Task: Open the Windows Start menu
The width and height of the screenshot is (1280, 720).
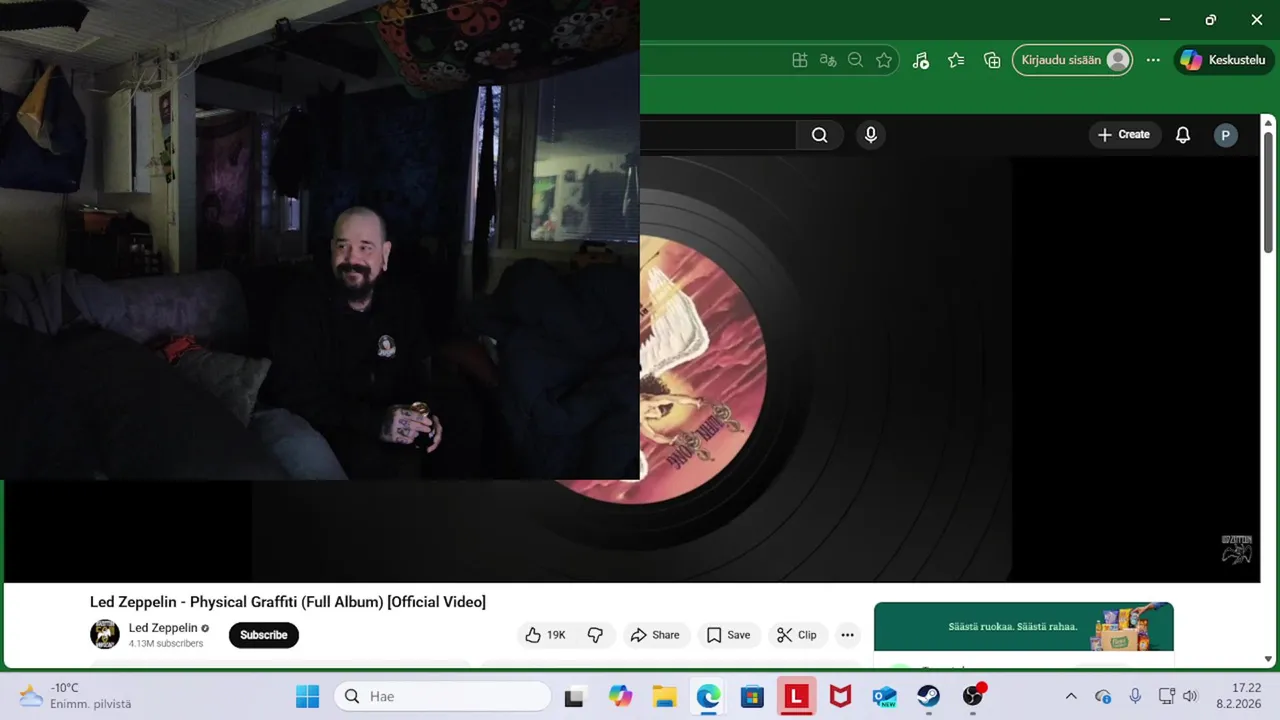Action: coord(307,696)
